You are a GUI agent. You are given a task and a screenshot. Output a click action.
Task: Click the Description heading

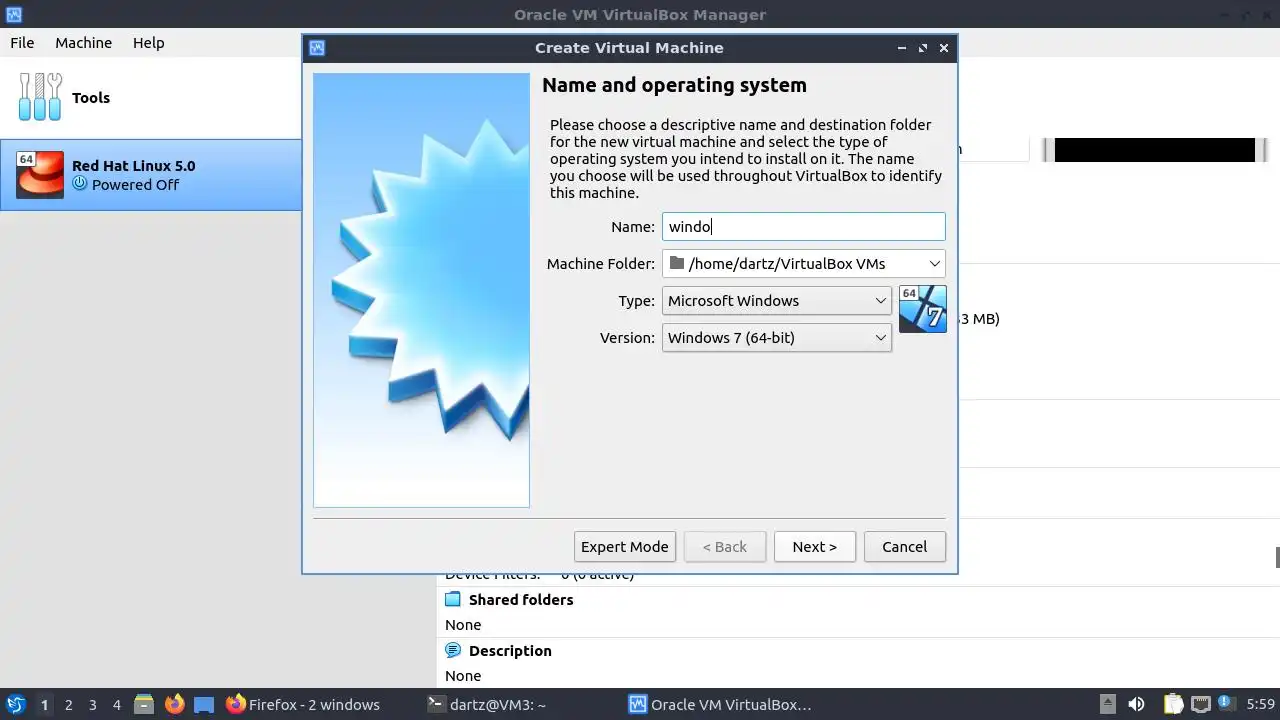(510, 650)
